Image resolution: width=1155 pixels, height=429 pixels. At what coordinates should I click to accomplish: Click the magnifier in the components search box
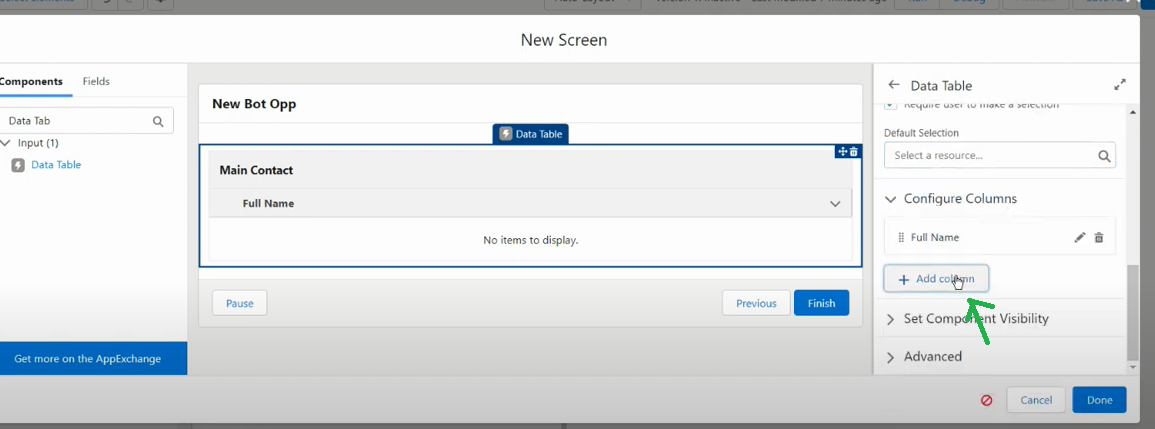tap(158, 121)
